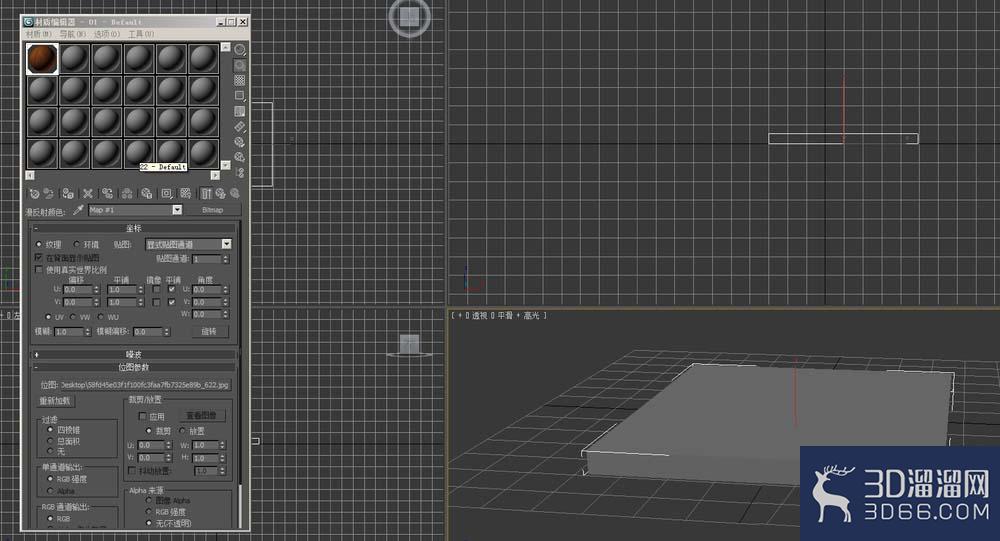Image resolution: width=1000 pixels, height=541 pixels.
Task: Open Material ID Channel icon
Action: pos(166,193)
